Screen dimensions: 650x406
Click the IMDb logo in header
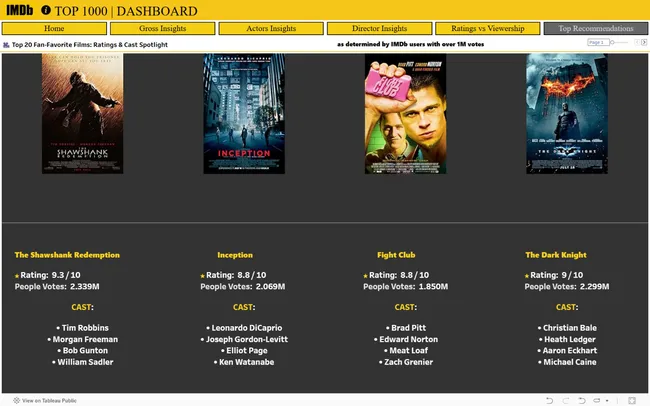pos(19,10)
